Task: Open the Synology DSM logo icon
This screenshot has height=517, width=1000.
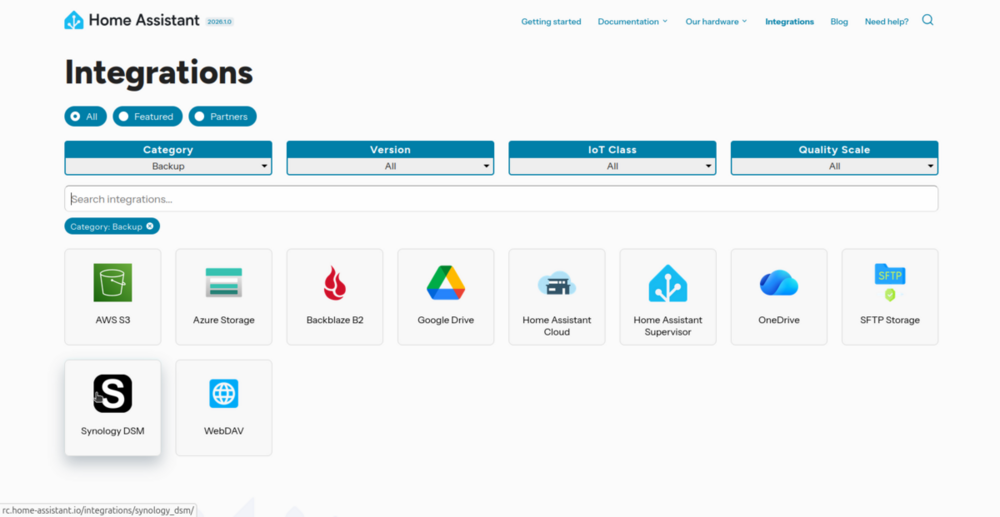Action: (x=113, y=393)
